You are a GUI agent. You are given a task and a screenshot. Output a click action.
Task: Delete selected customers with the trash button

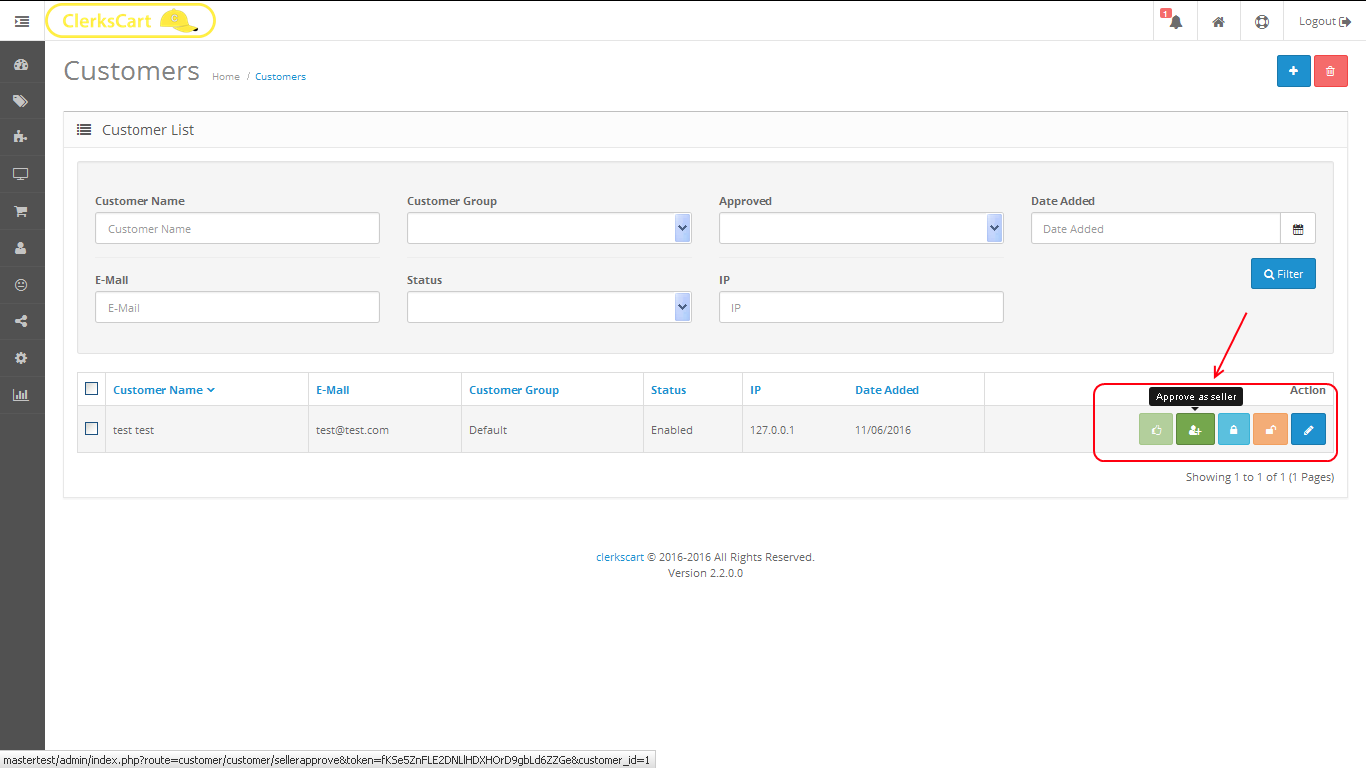1330,71
